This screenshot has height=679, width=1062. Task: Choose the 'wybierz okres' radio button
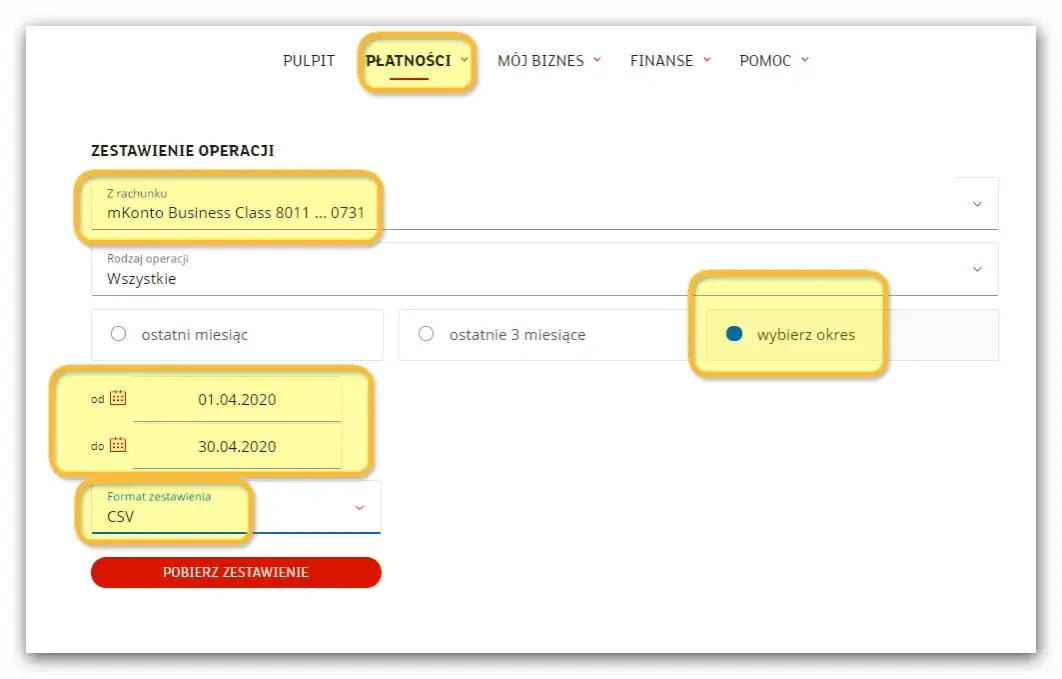pyautogui.click(x=734, y=334)
